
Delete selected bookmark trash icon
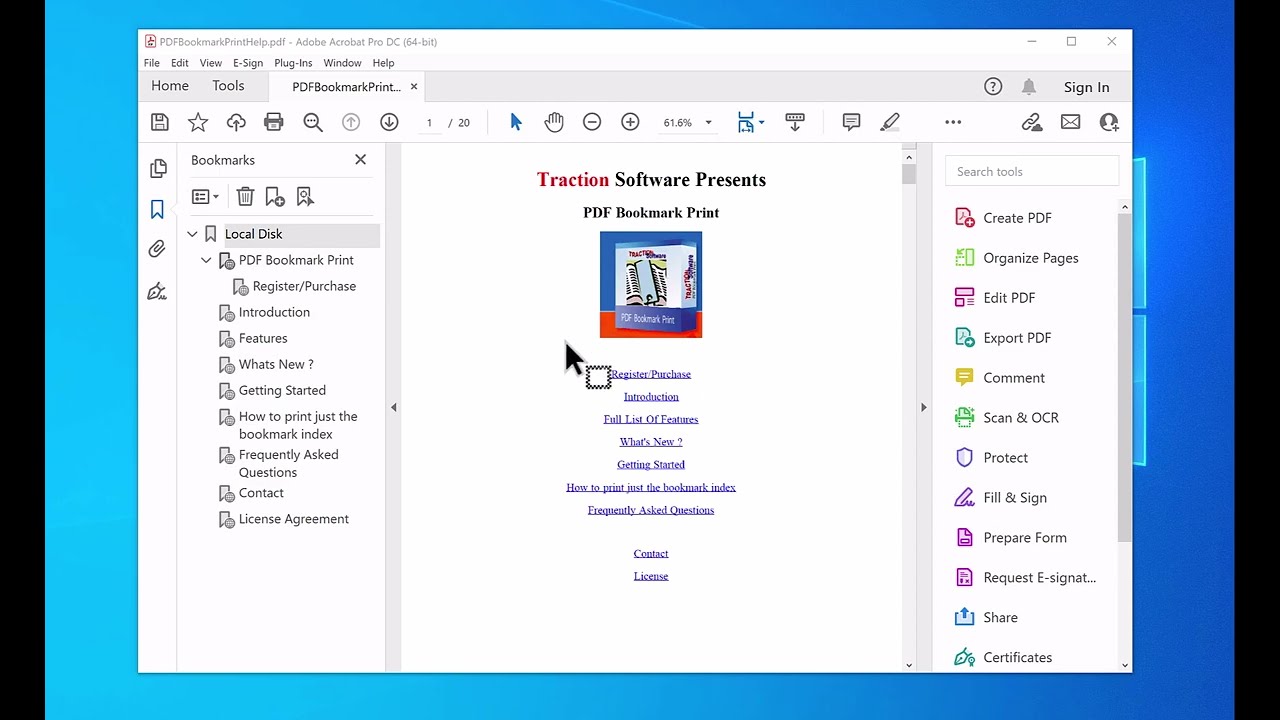pyautogui.click(x=245, y=197)
